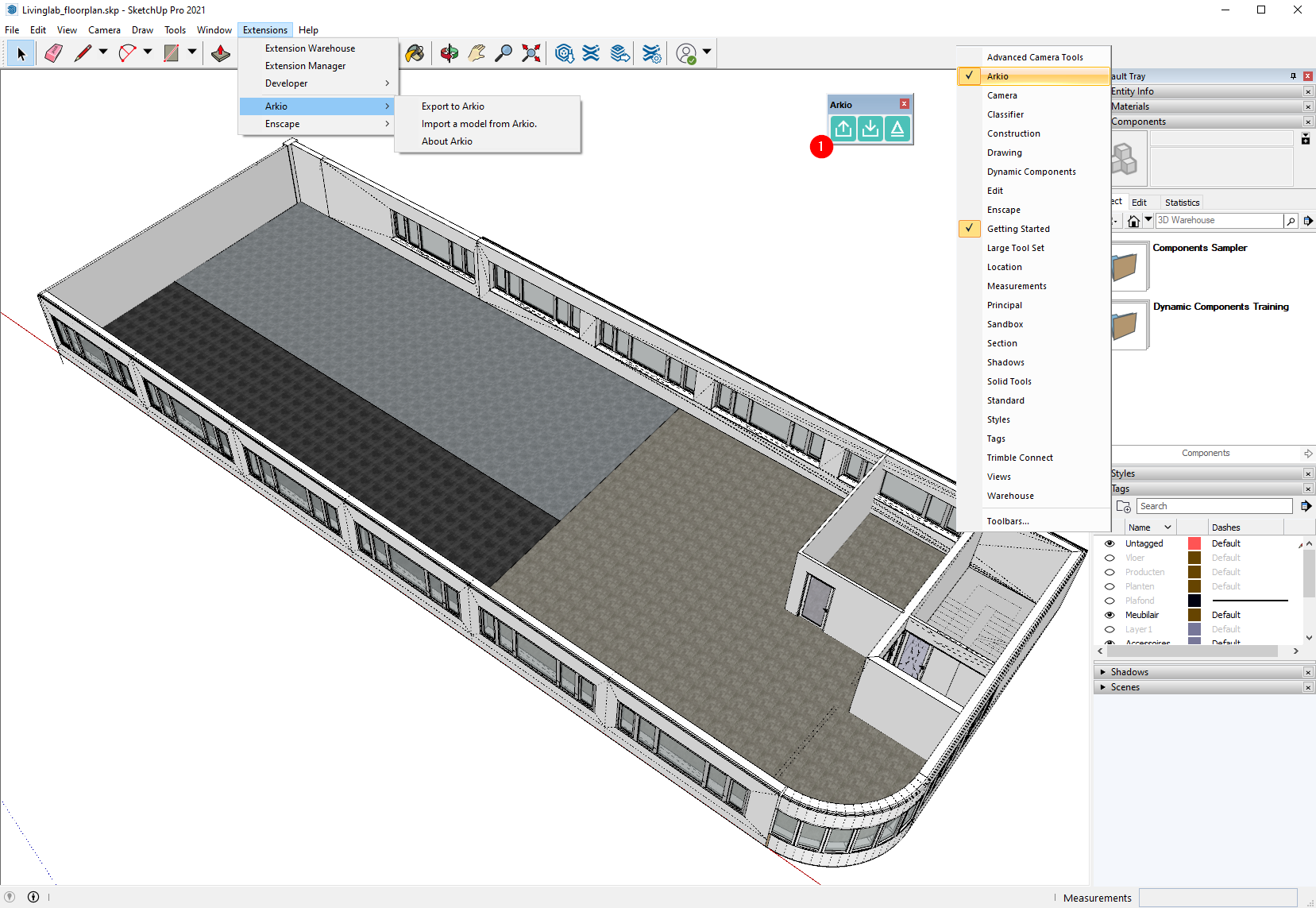Switch to the Statistics tab
Screen dimensions: 1316x908
point(1182,203)
